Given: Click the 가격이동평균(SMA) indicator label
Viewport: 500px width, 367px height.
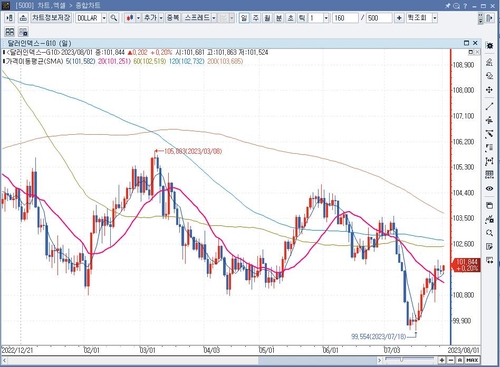Looking at the screenshot, I should [34, 61].
